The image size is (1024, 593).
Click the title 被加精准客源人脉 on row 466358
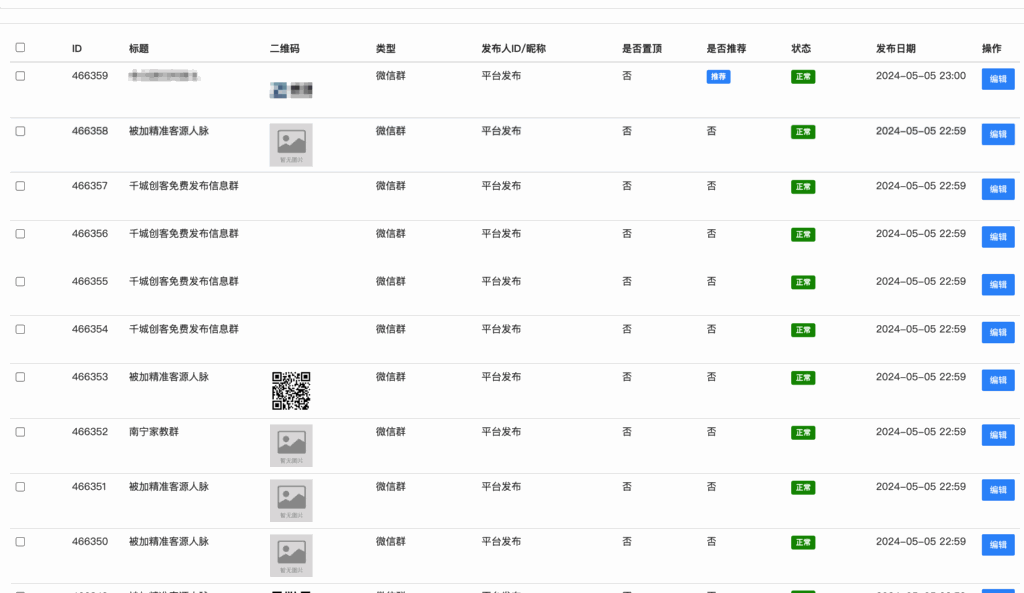click(172, 130)
